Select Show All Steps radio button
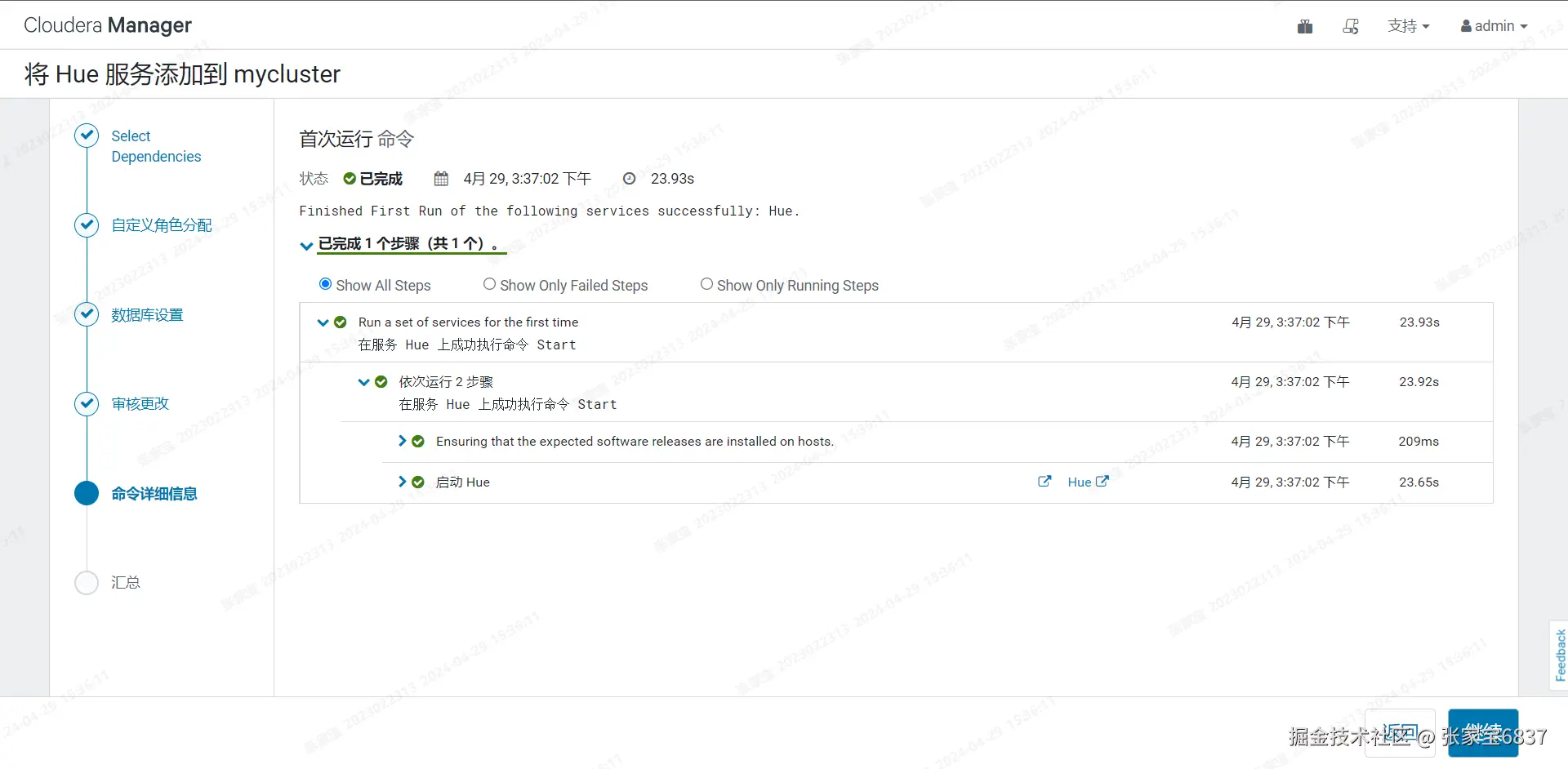The height and width of the screenshot is (769, 1568). (325, 284)
